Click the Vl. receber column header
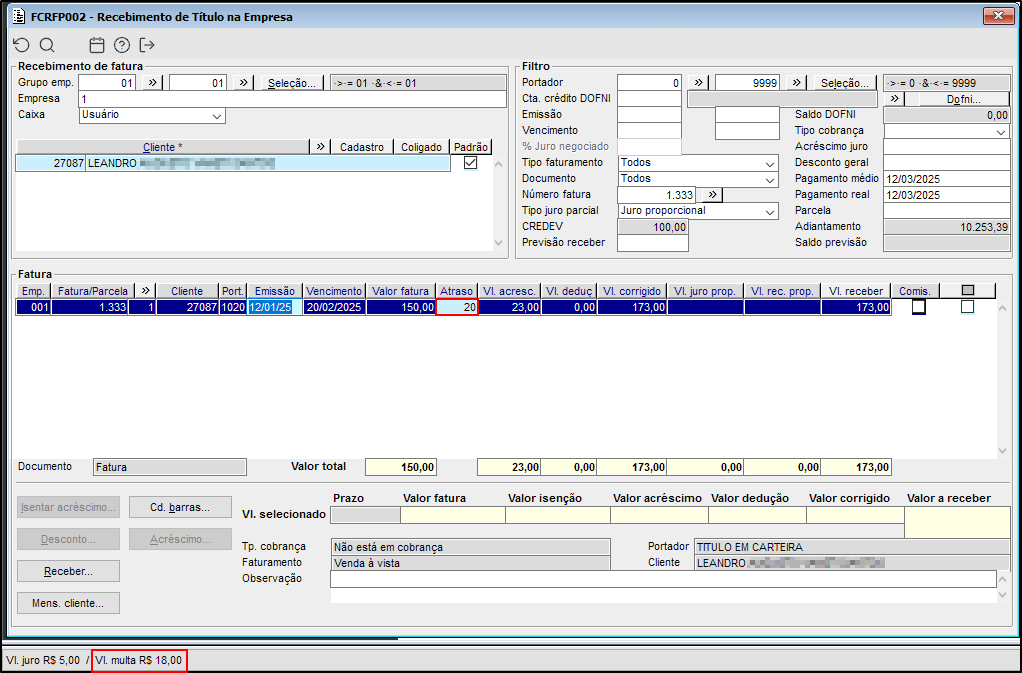 856,291
